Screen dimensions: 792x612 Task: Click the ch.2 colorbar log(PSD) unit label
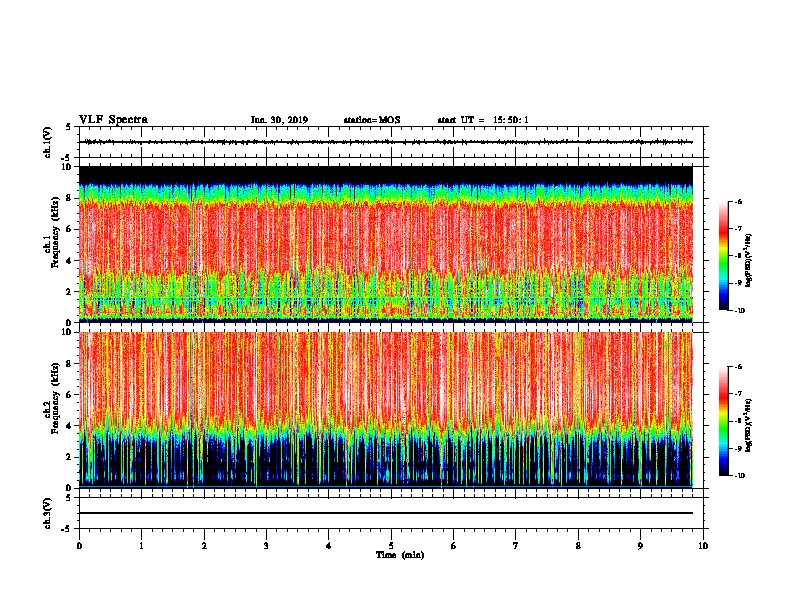click(x=749, y=426)
